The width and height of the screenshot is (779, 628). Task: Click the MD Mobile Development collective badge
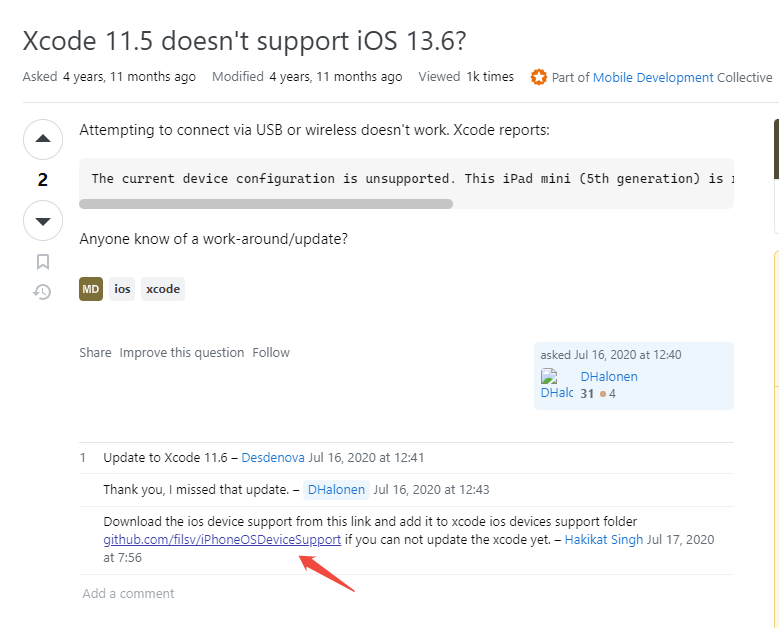91,289
